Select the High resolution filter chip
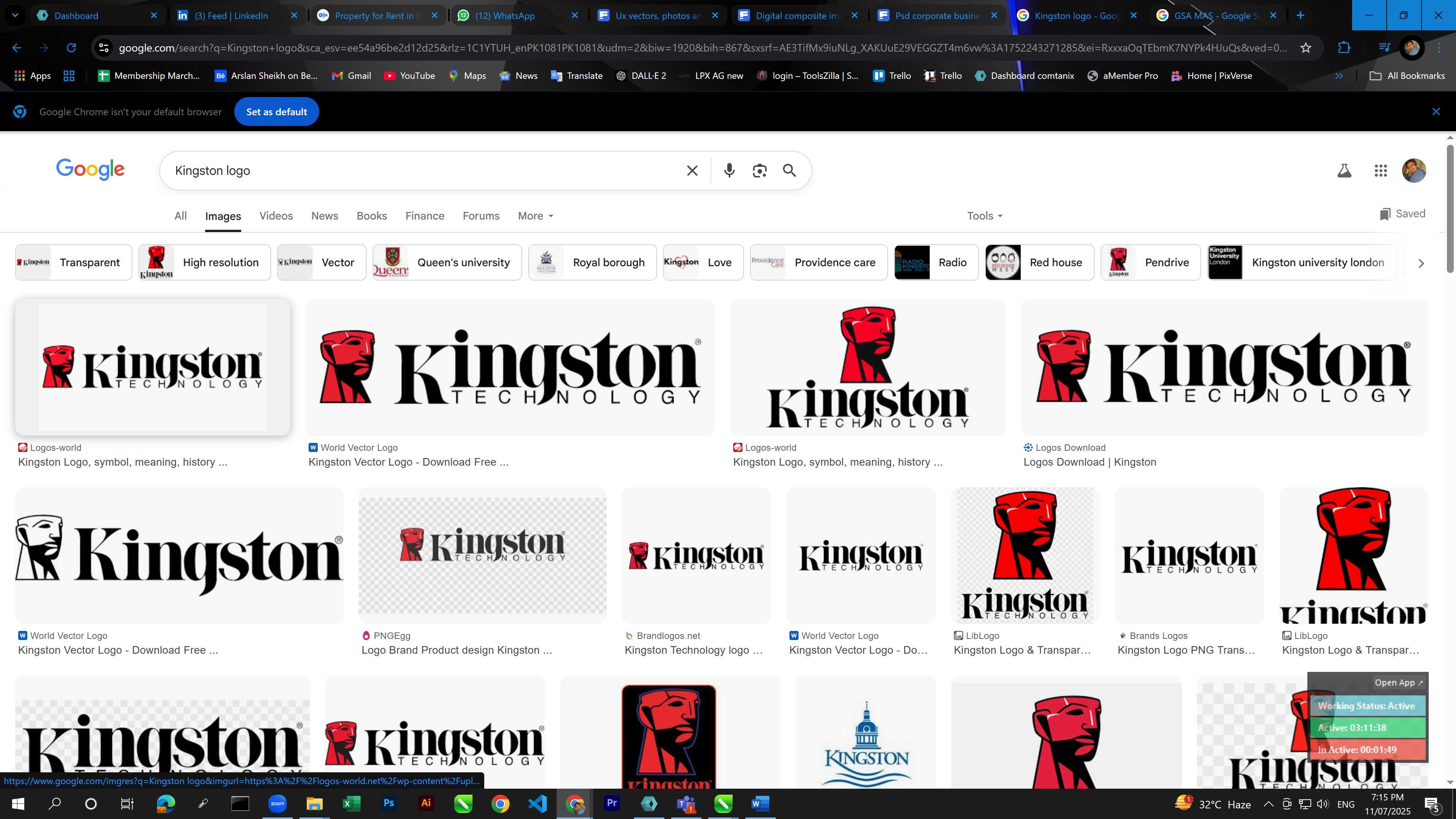Viewport: 1456px width, 819px height. coord(205,262)
